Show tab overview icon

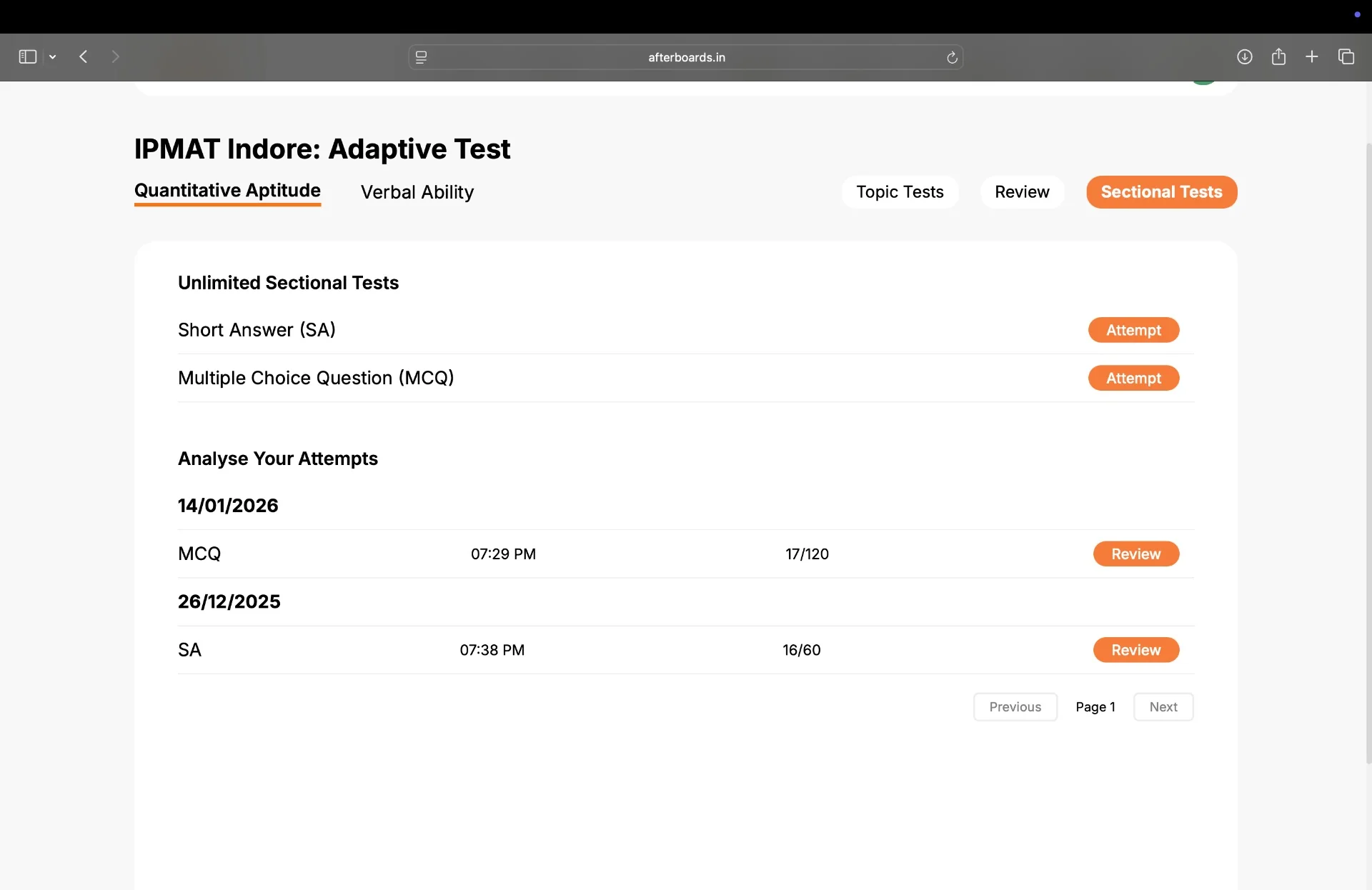coord(1346,56)
